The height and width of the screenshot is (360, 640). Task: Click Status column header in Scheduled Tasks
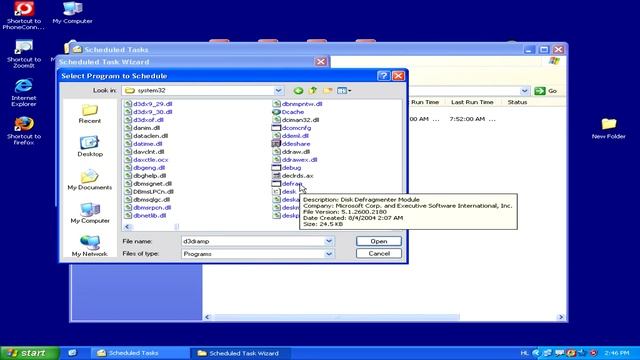pos(517,102)
